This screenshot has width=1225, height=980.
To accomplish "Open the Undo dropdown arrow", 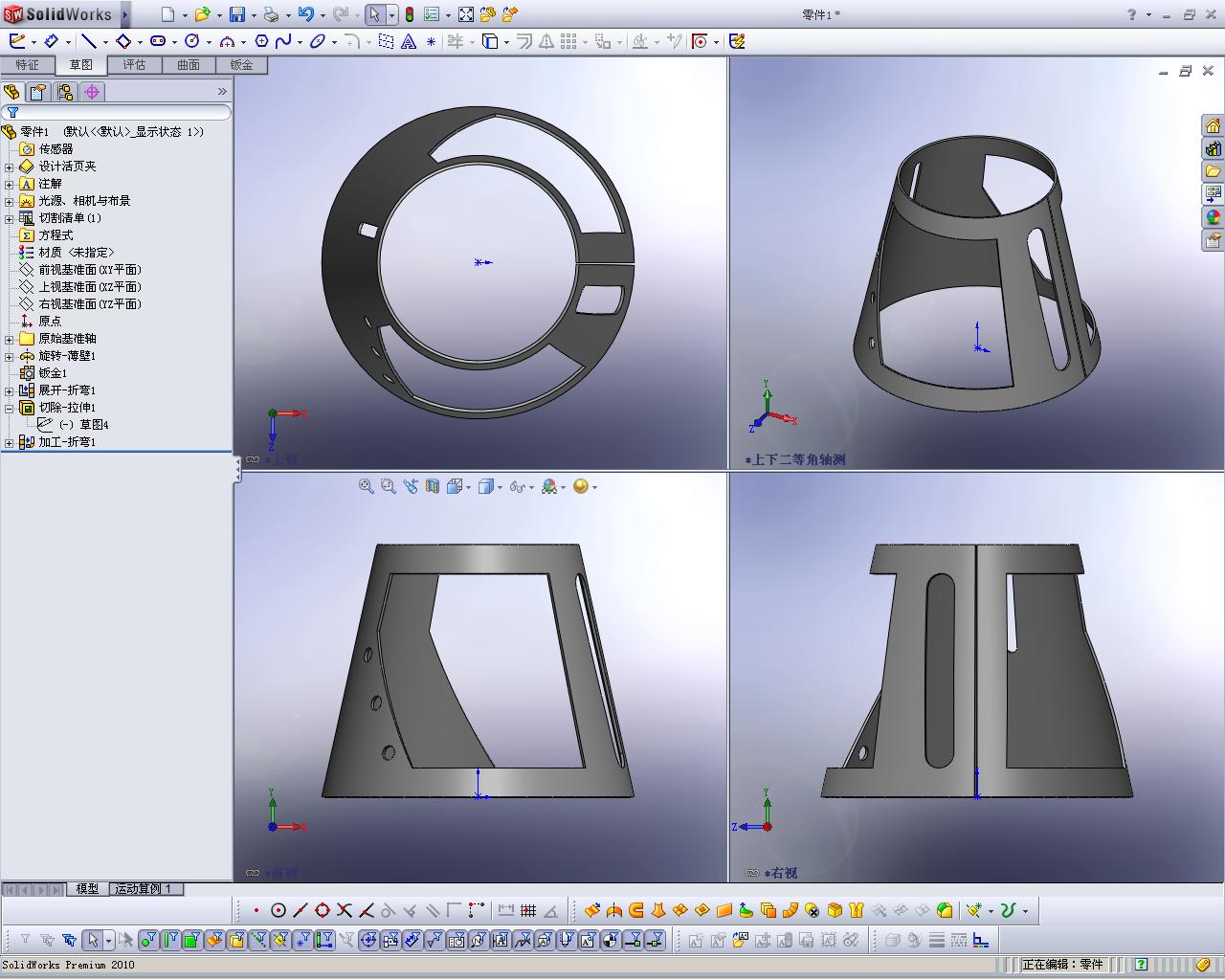I will [x=323, y=15].
